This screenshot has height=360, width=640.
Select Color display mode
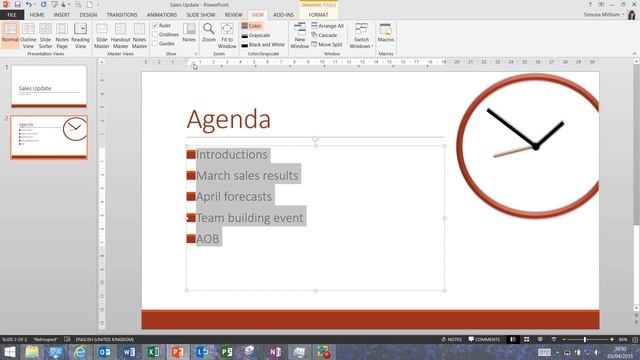(251, 26)
